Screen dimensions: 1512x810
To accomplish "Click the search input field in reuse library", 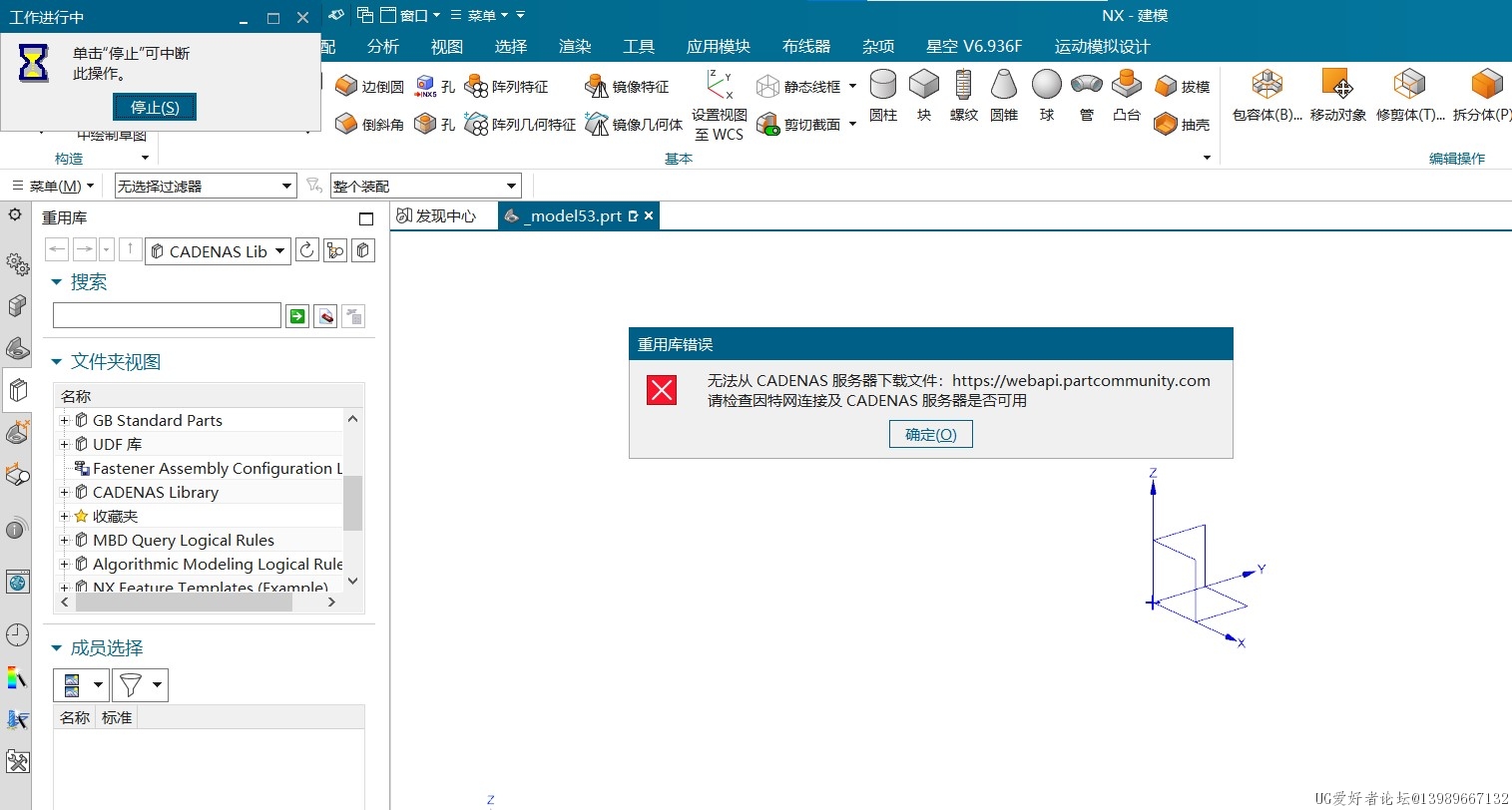I will pyautogui.click(x=167, y=315).
